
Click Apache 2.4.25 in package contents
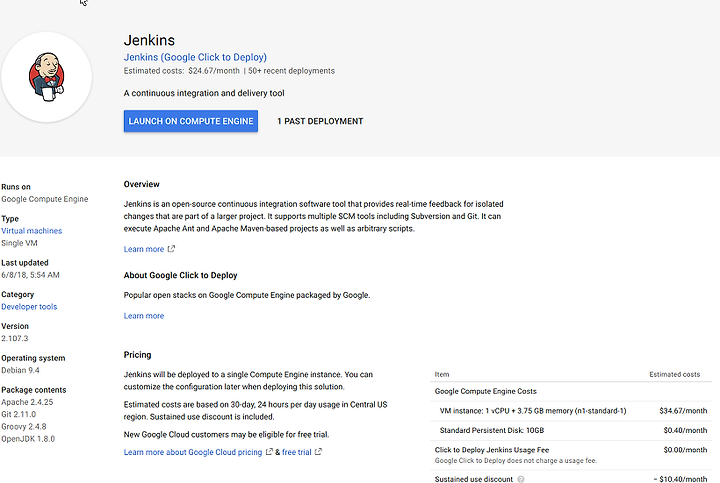tap(27, 402)
